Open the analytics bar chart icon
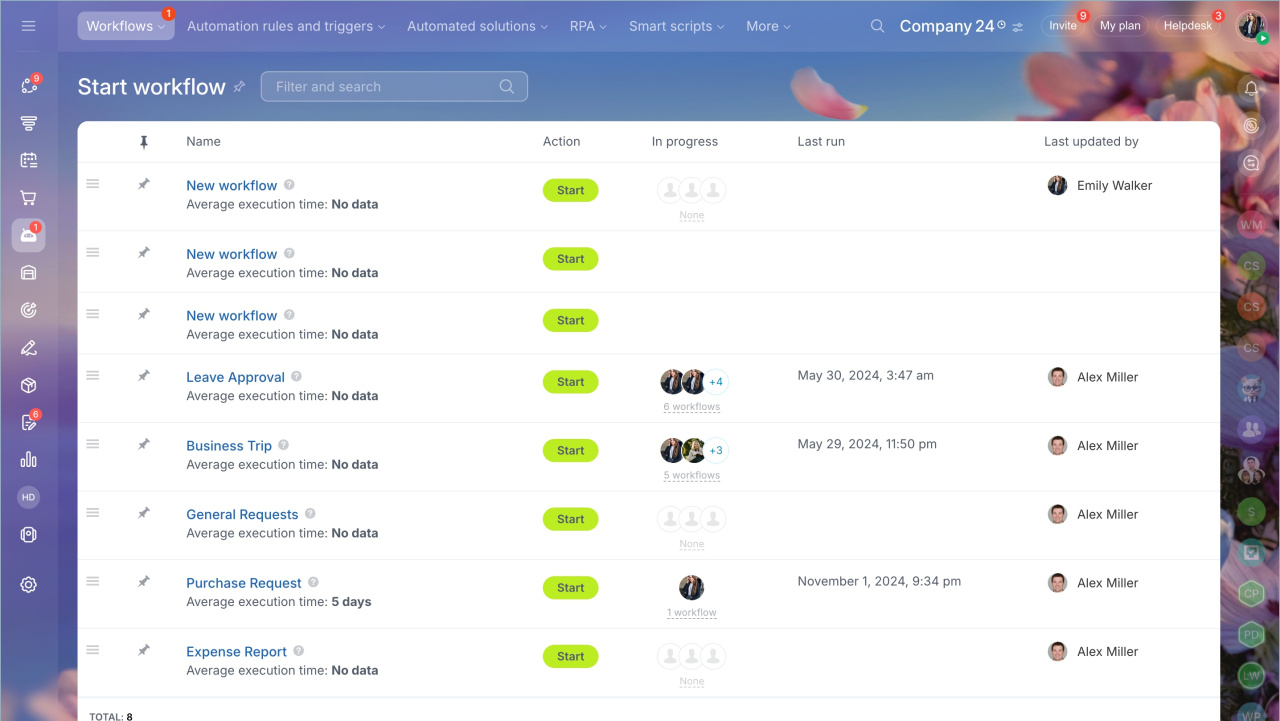1280x721 pixels. tap(28, 460)
